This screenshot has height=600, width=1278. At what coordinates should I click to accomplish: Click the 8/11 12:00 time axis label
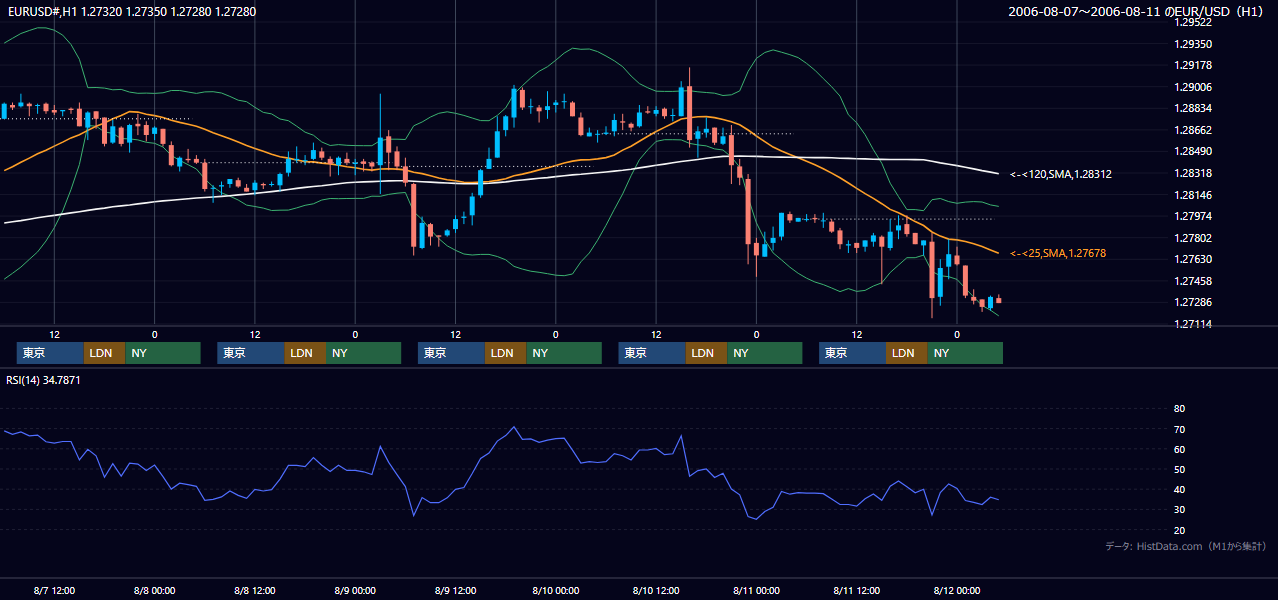point(856,591)
